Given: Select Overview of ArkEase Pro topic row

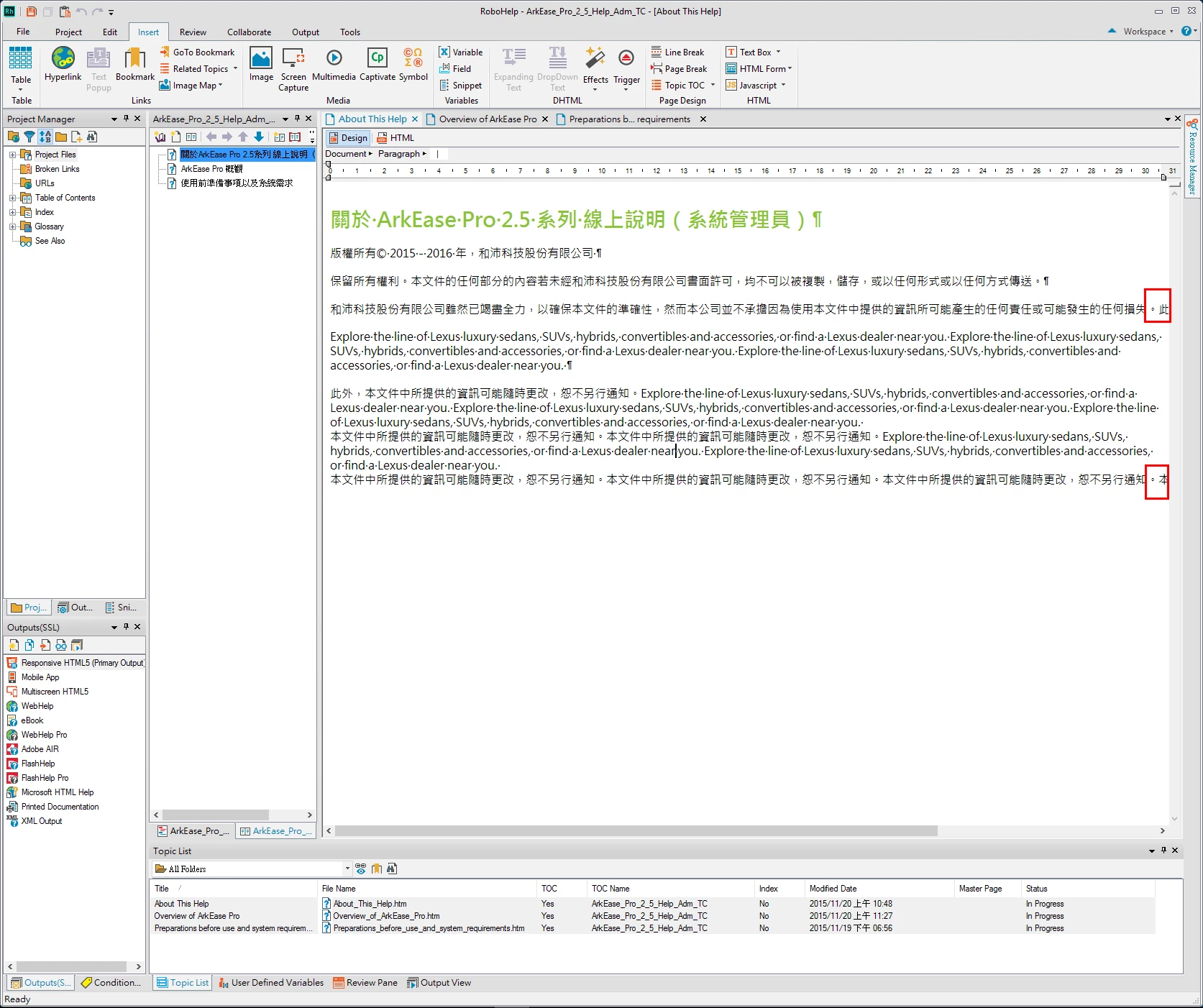Looking at the screenshot, I should [197, 916].
